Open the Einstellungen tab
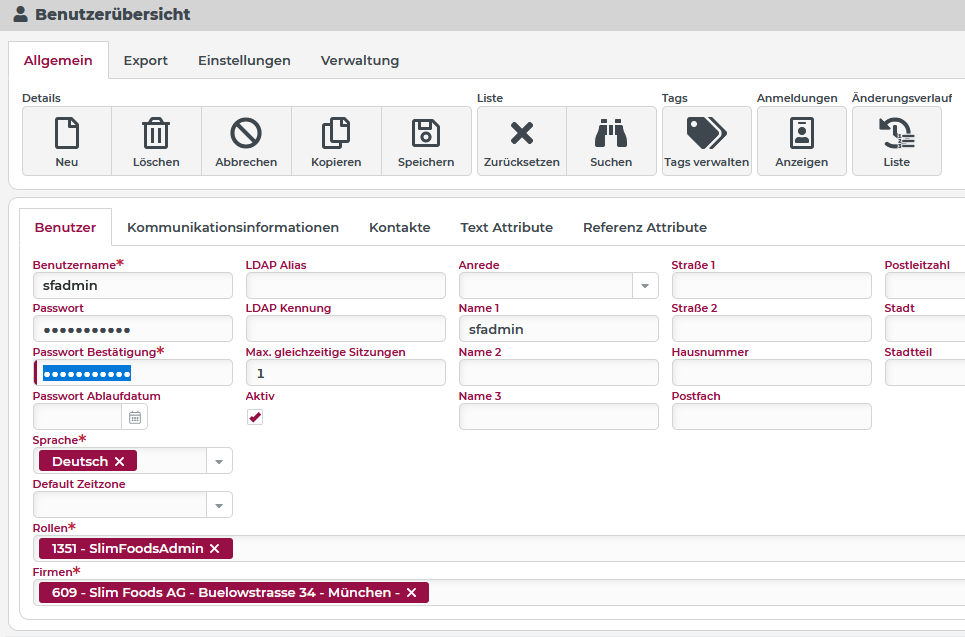This screenshot has height=637, width=965. [x=244, y=60]
